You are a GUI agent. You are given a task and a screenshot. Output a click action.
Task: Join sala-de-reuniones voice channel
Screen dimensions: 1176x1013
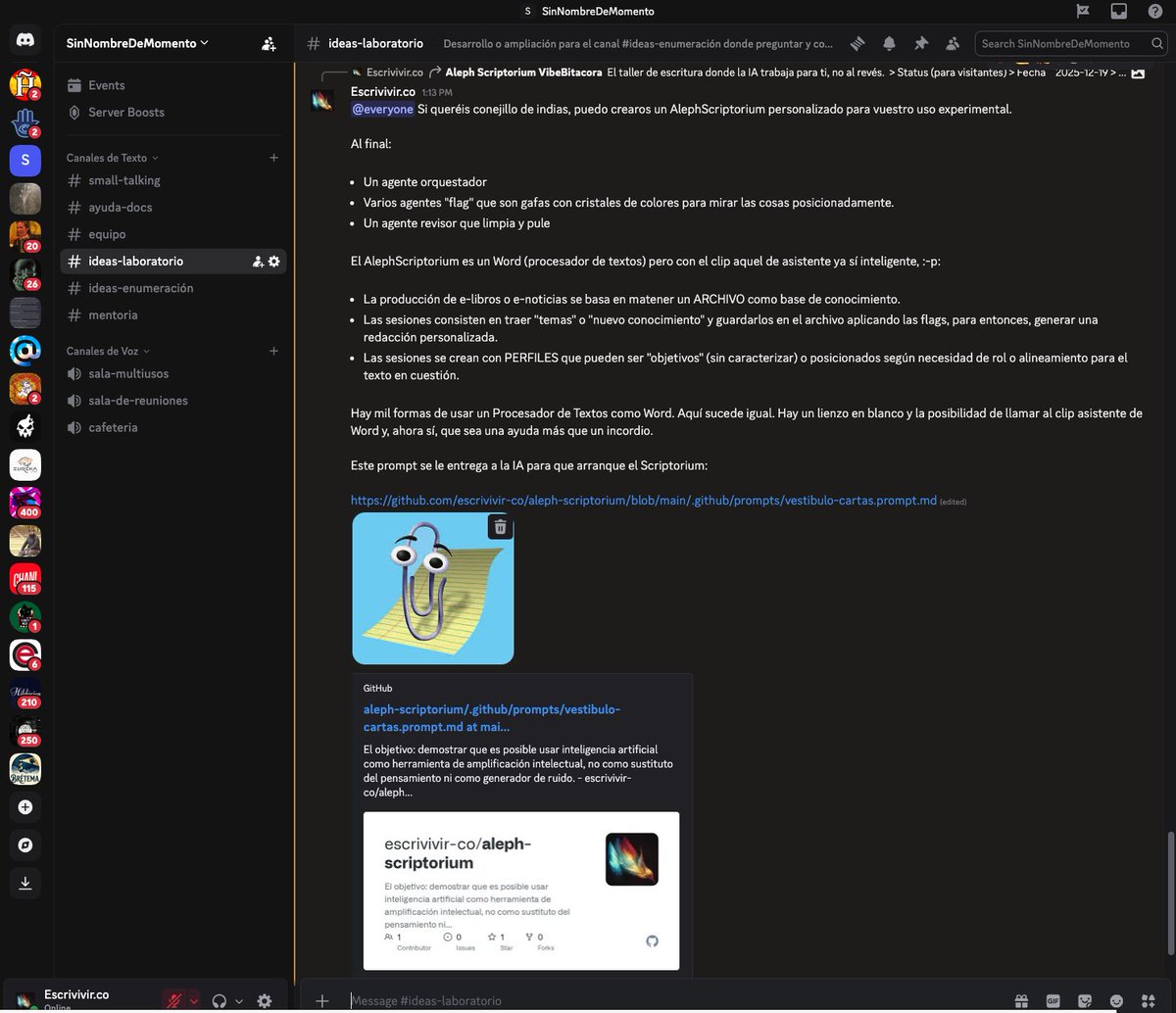pos(173,401)
